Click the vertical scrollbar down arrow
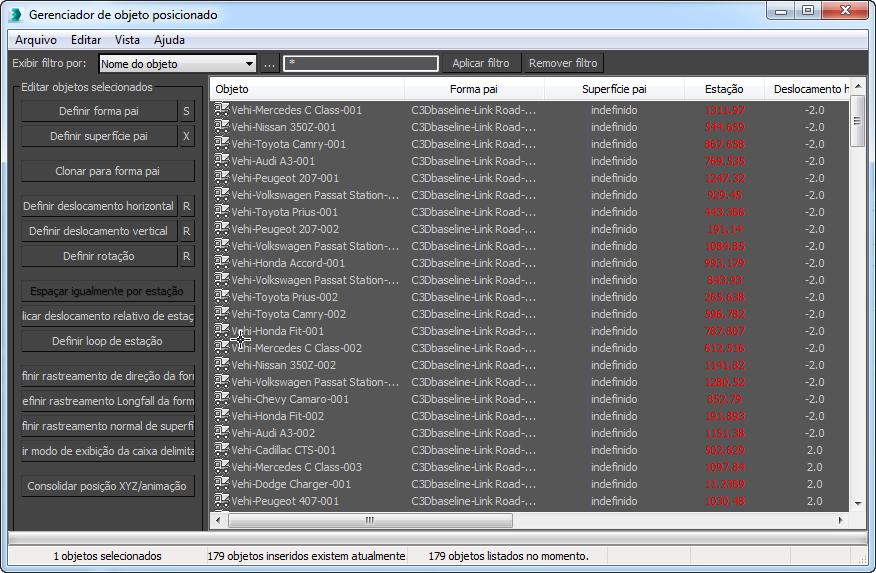Viewport: 876px width, 573px height. pyautogui.click(x=858, y=504)
